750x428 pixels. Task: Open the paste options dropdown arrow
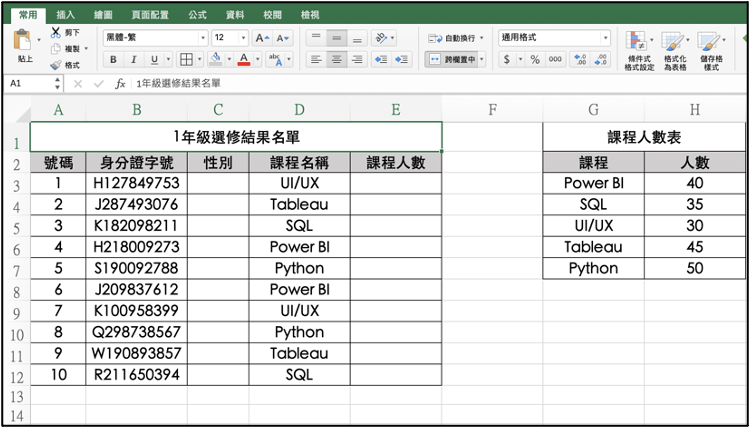[39, 39]
